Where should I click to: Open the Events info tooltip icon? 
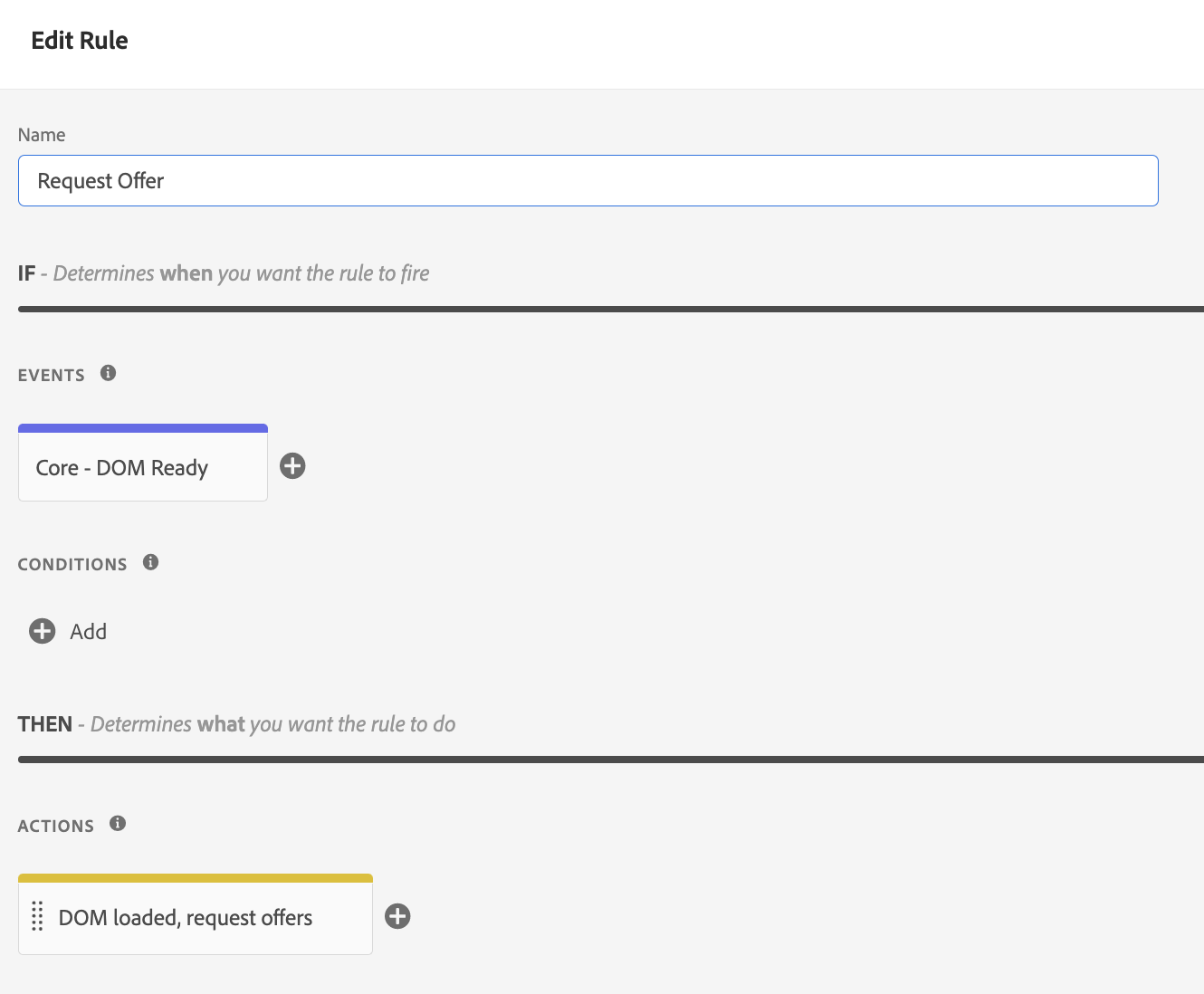pos(109,373)
